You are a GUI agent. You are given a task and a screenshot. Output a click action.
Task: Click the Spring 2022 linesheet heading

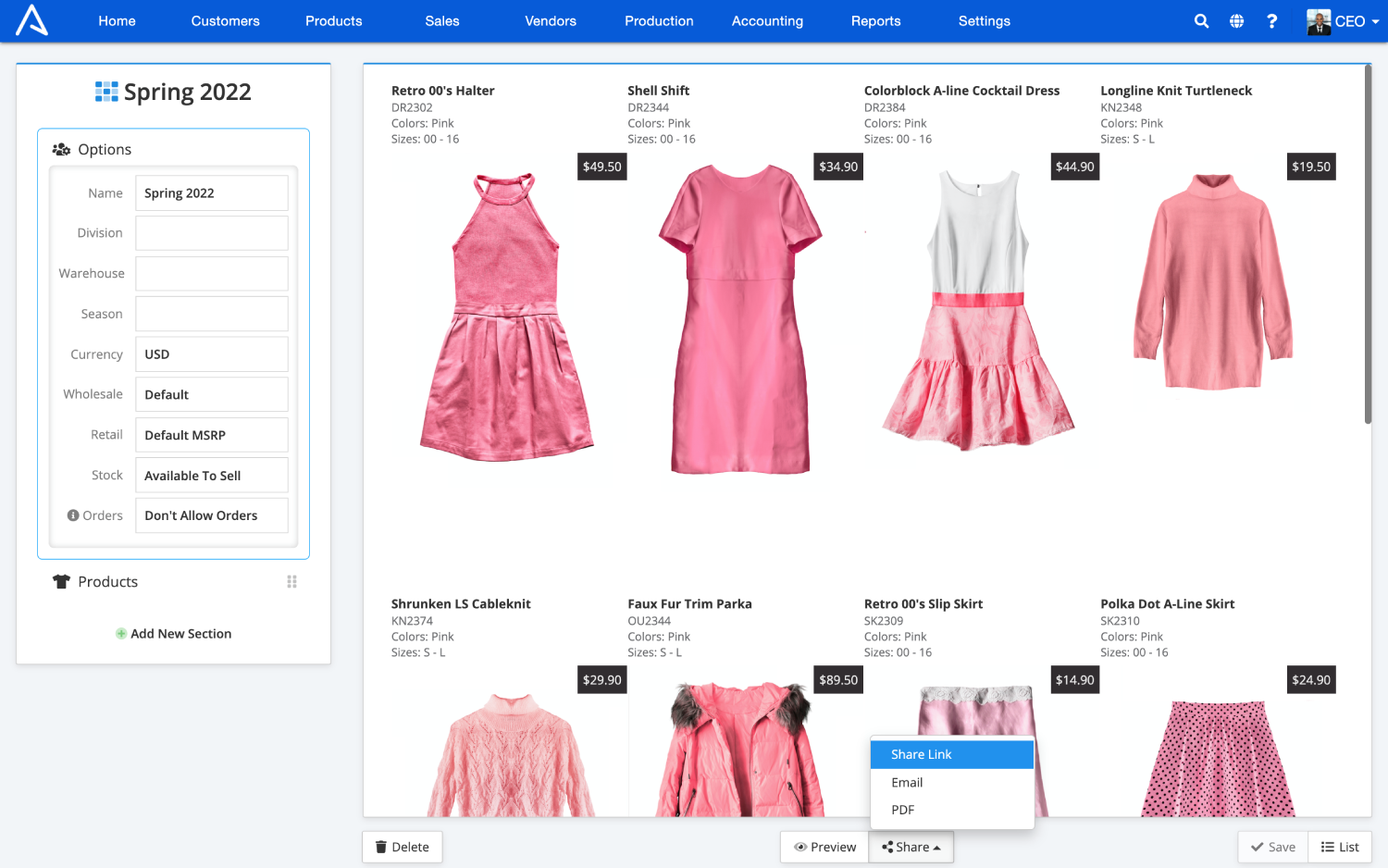tap(188, 92)
